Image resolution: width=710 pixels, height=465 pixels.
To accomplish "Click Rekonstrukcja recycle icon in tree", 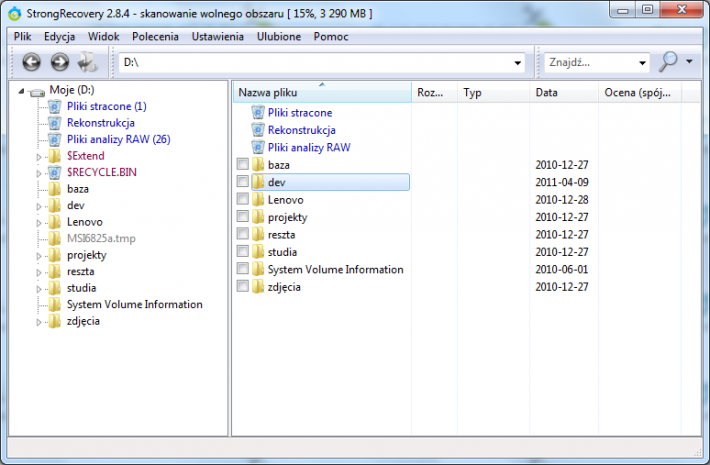I will [54, 123].
